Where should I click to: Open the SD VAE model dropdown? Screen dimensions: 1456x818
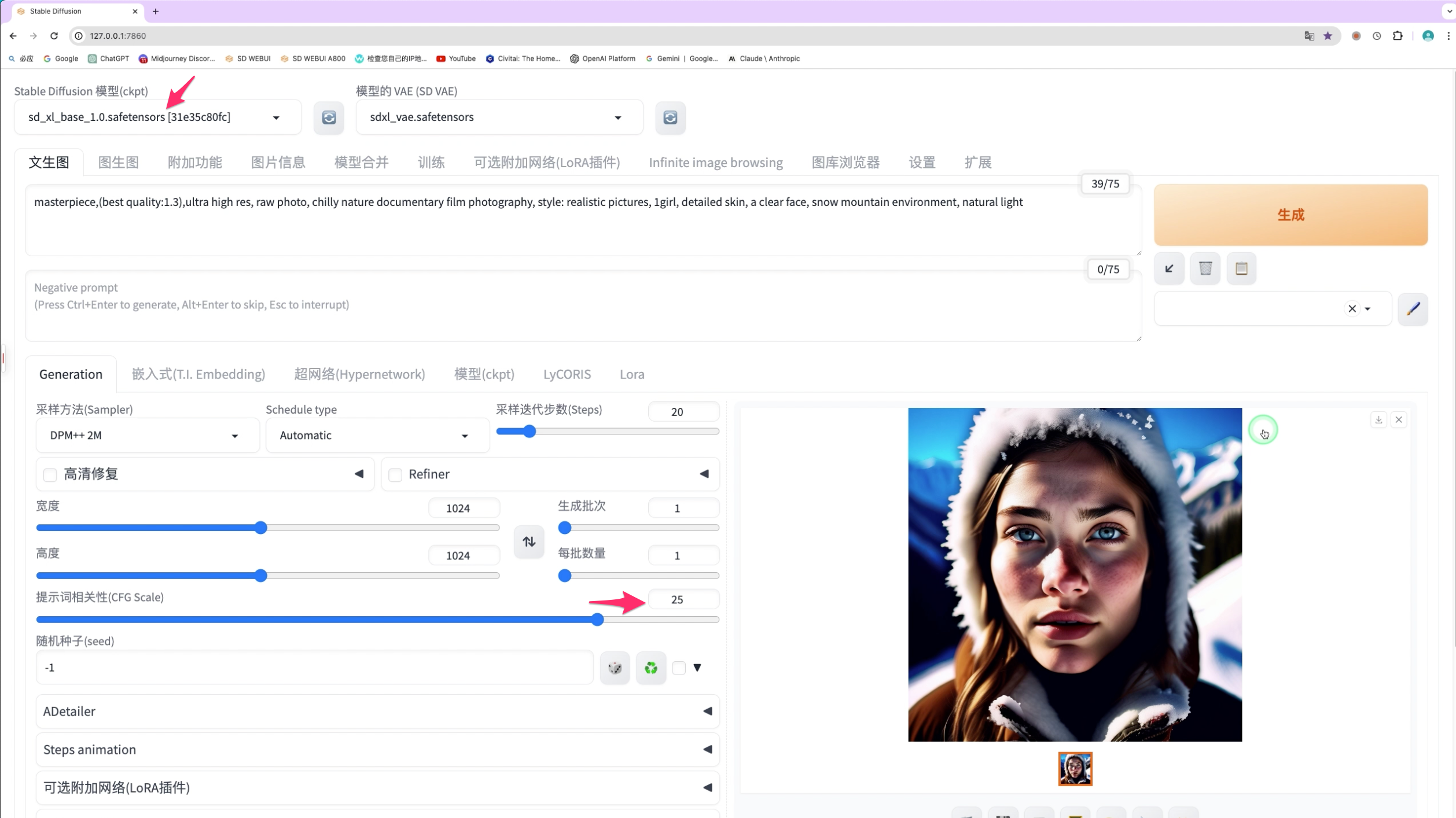(499, 117)
